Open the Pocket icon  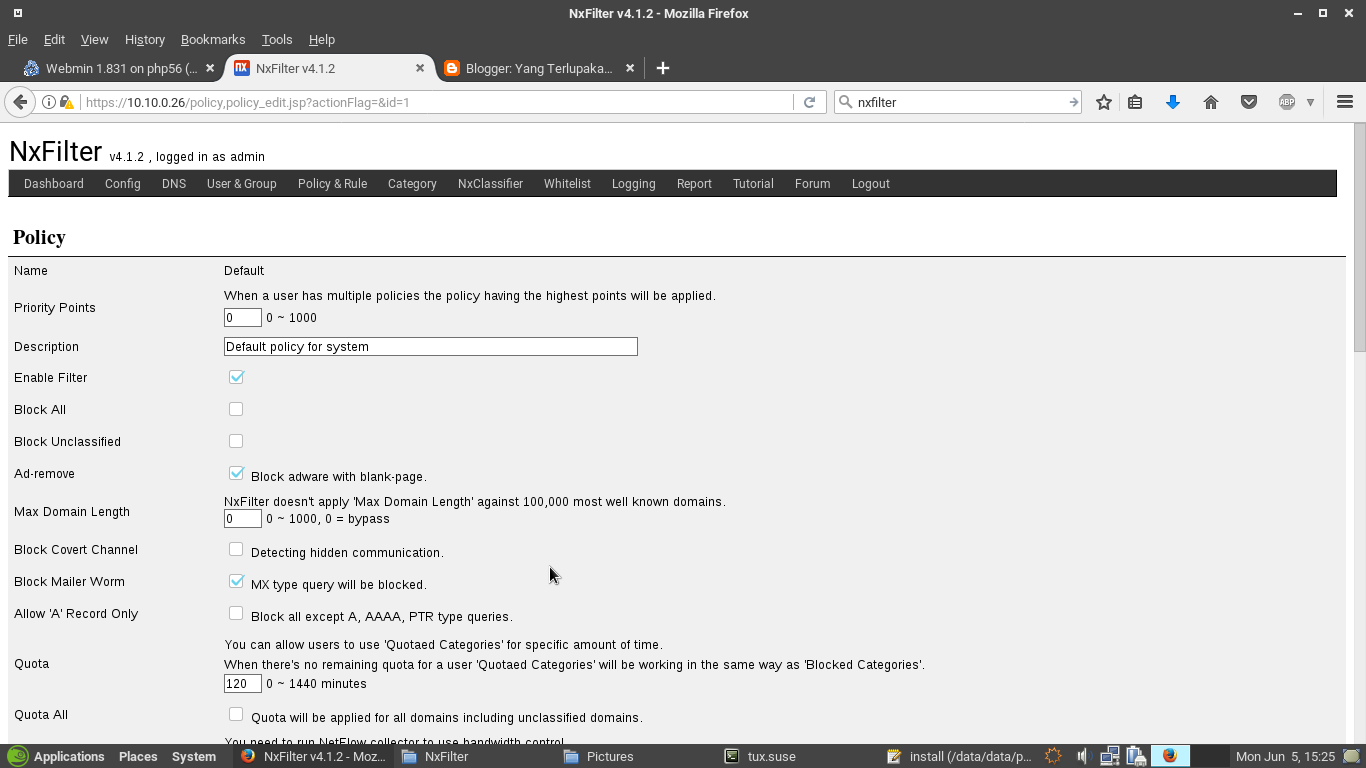pyautogui.click(x=1249, y=102)
